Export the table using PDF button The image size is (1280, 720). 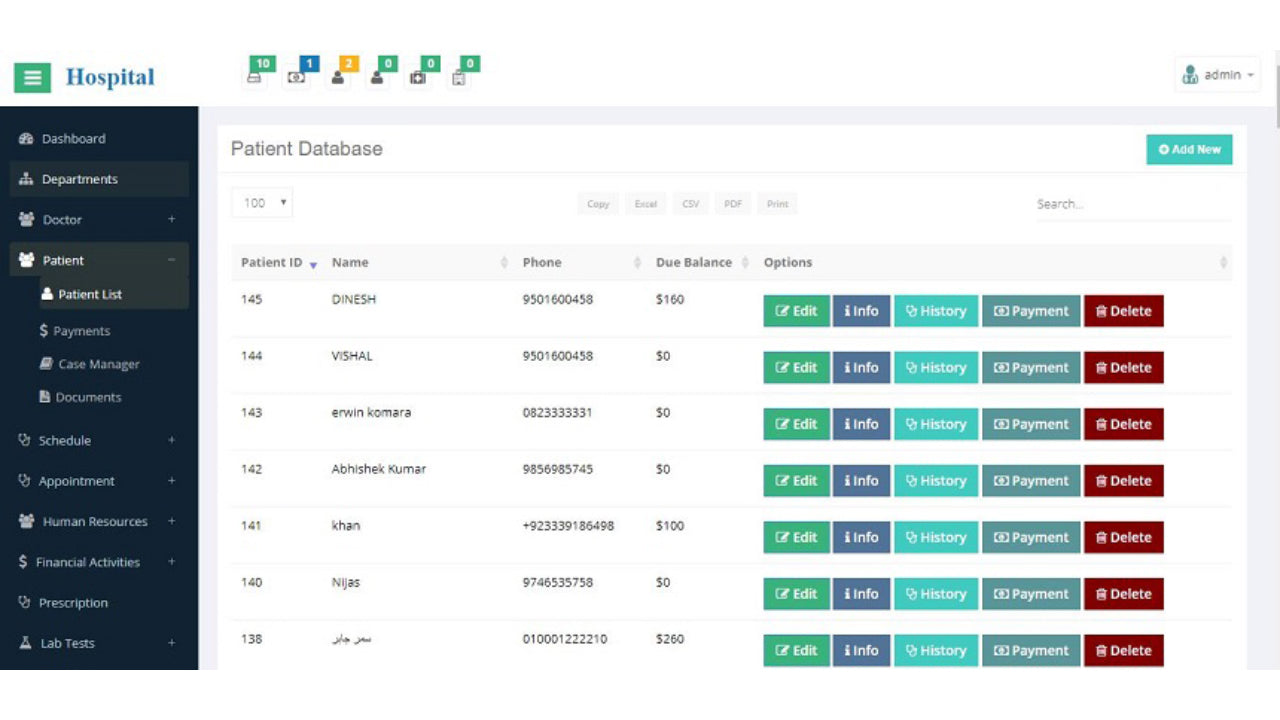(733, 204)
